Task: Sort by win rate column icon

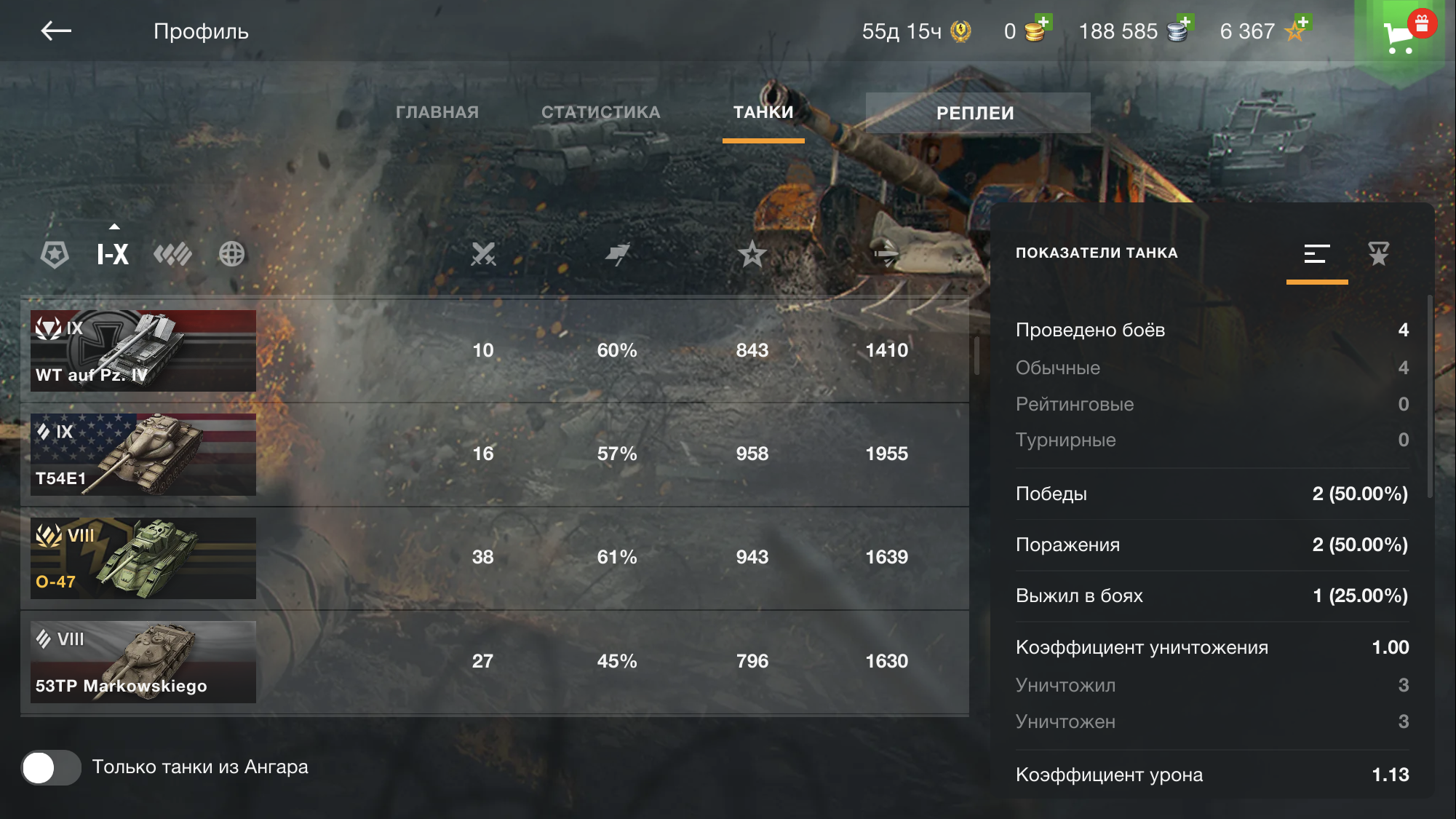Action: [617, 254]
